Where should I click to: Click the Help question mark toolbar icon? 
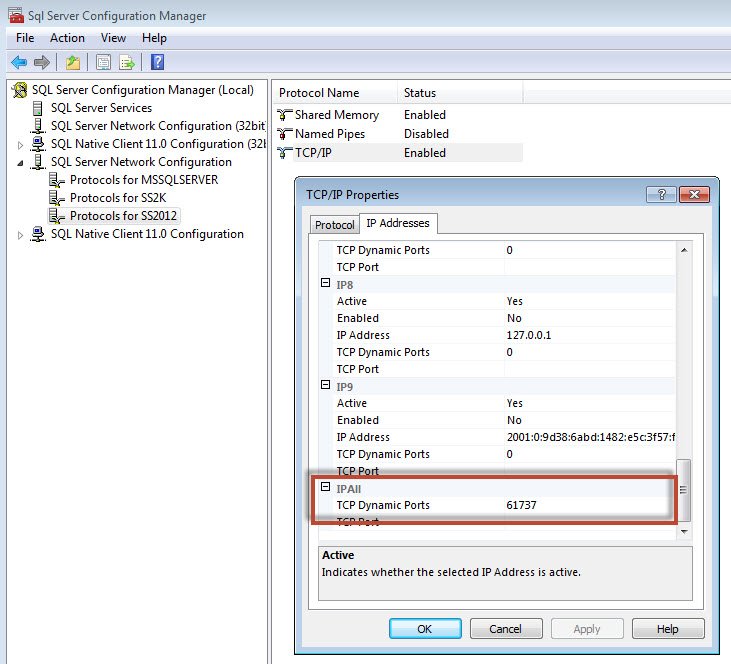click(158, 62)
